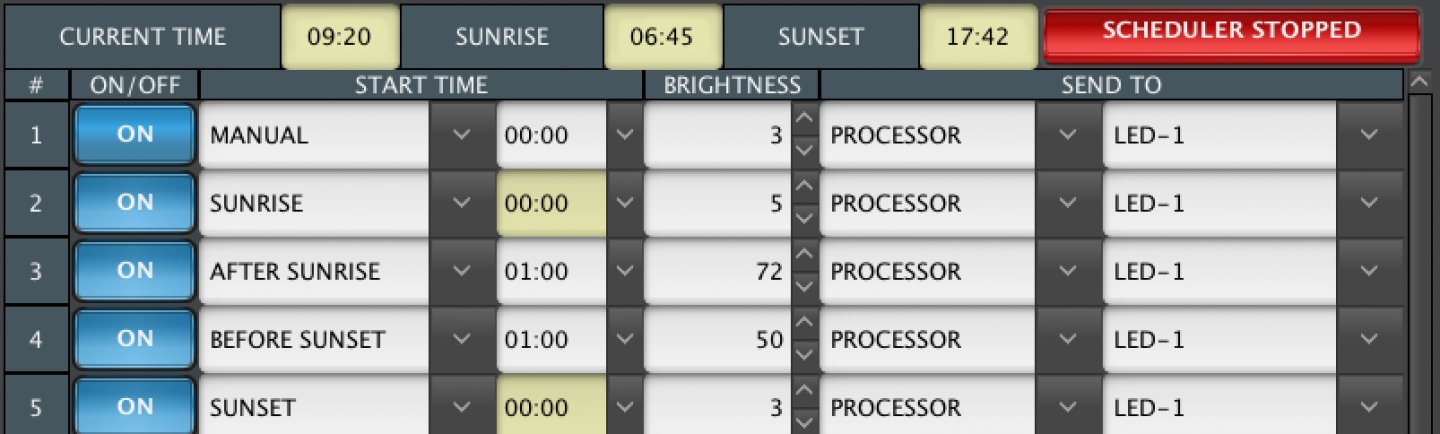This screenshot has width=1440, height=434.
Task: Open time offset dropdown arrow in row 3
Action: pyautogui.click(x=625, y=271)
